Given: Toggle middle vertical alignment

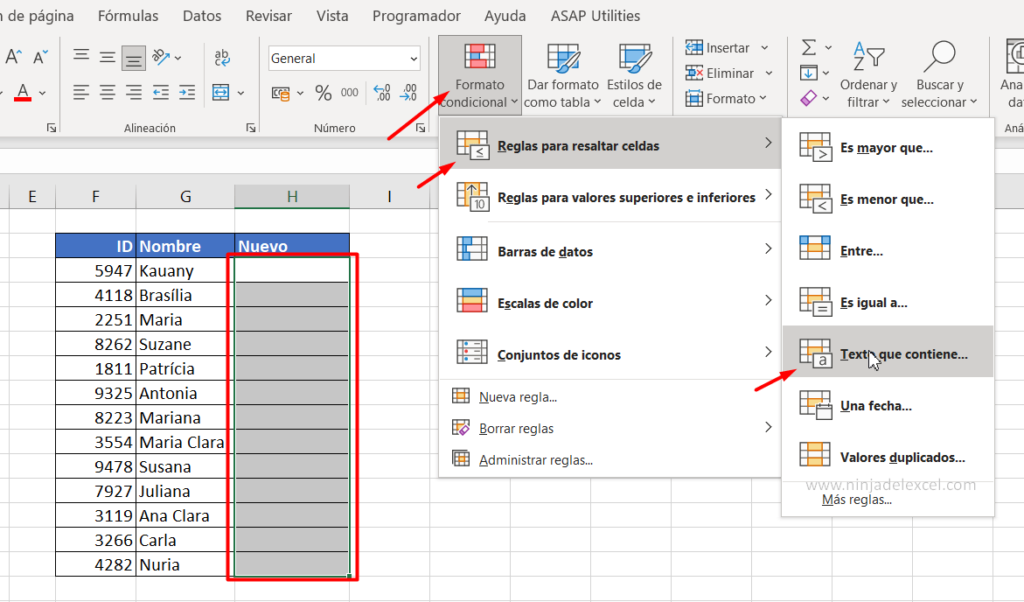Looking at the screenshot, I should click(108, 56).
